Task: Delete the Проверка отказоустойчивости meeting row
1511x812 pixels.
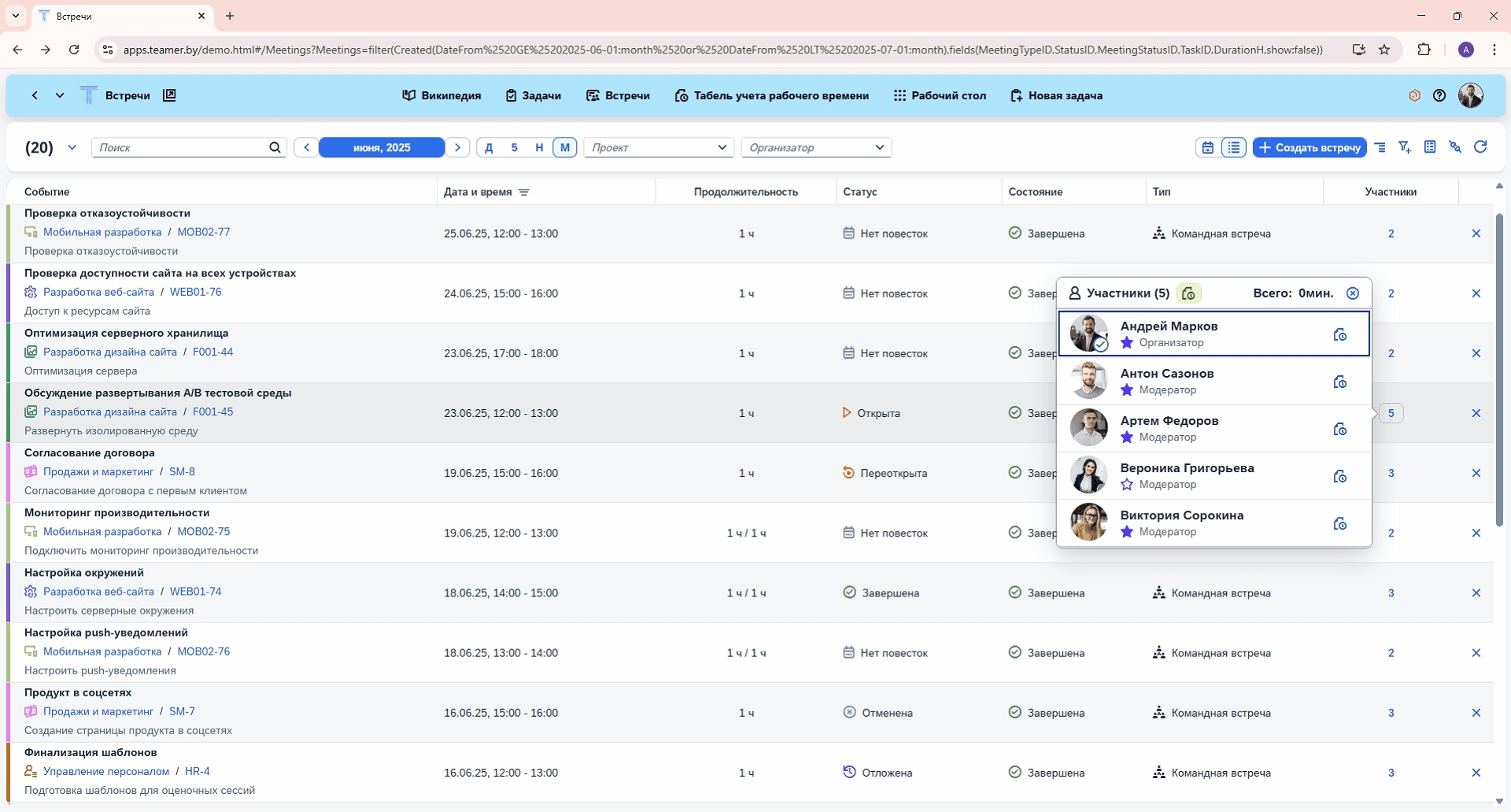Action: point(1476,234)
